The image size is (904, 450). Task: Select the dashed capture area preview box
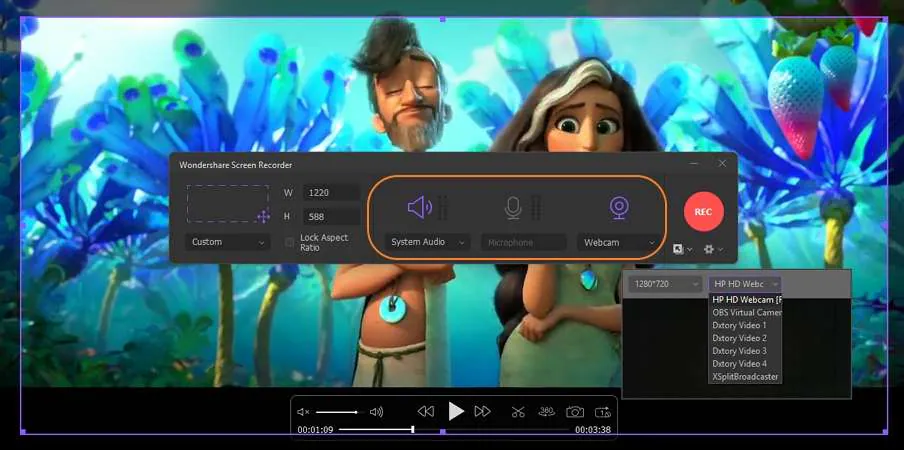tap(228, 203)
